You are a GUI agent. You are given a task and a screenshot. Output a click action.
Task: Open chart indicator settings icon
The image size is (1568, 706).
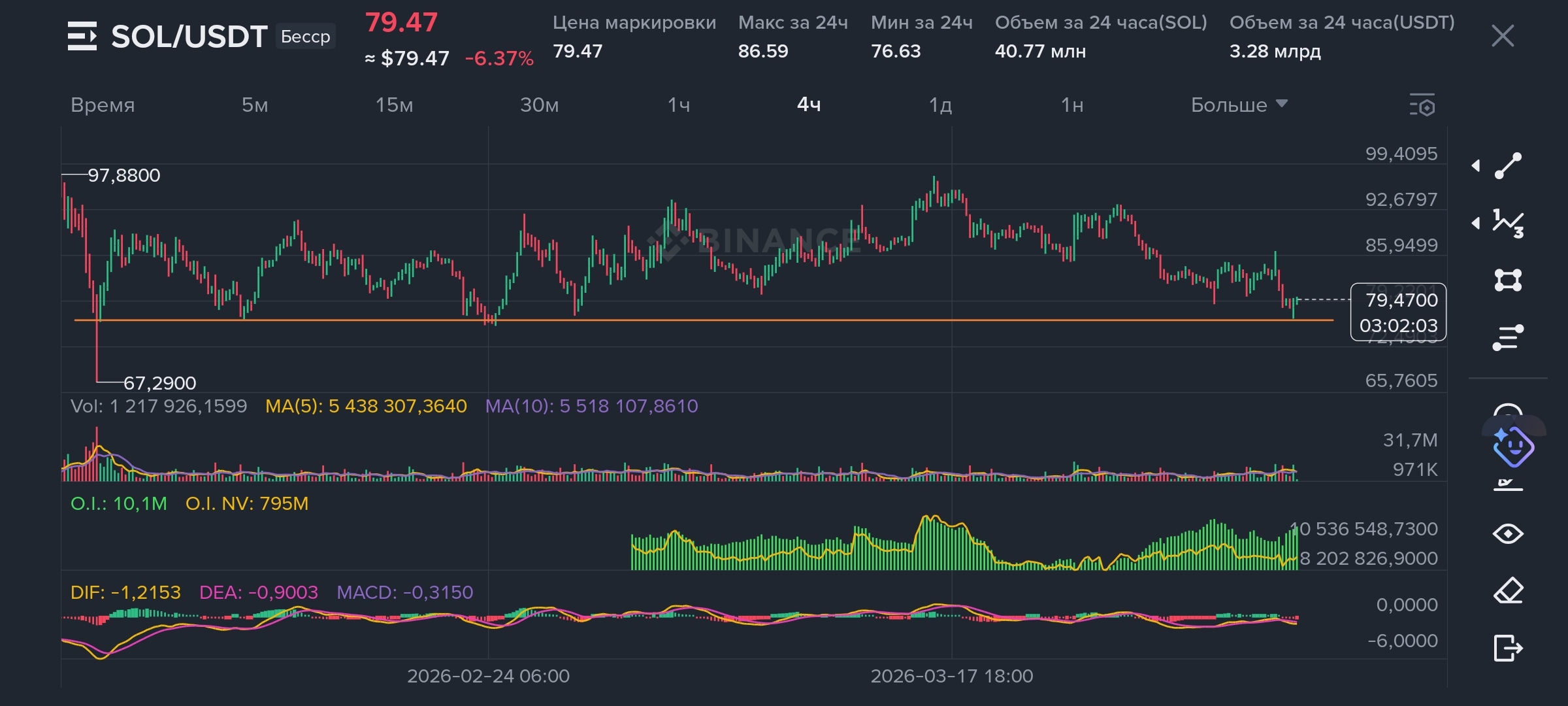1422,105
